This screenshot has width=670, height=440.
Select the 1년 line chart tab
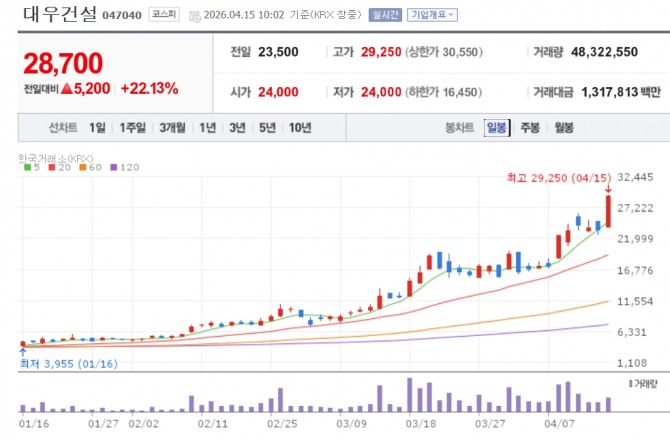[208, 127]
